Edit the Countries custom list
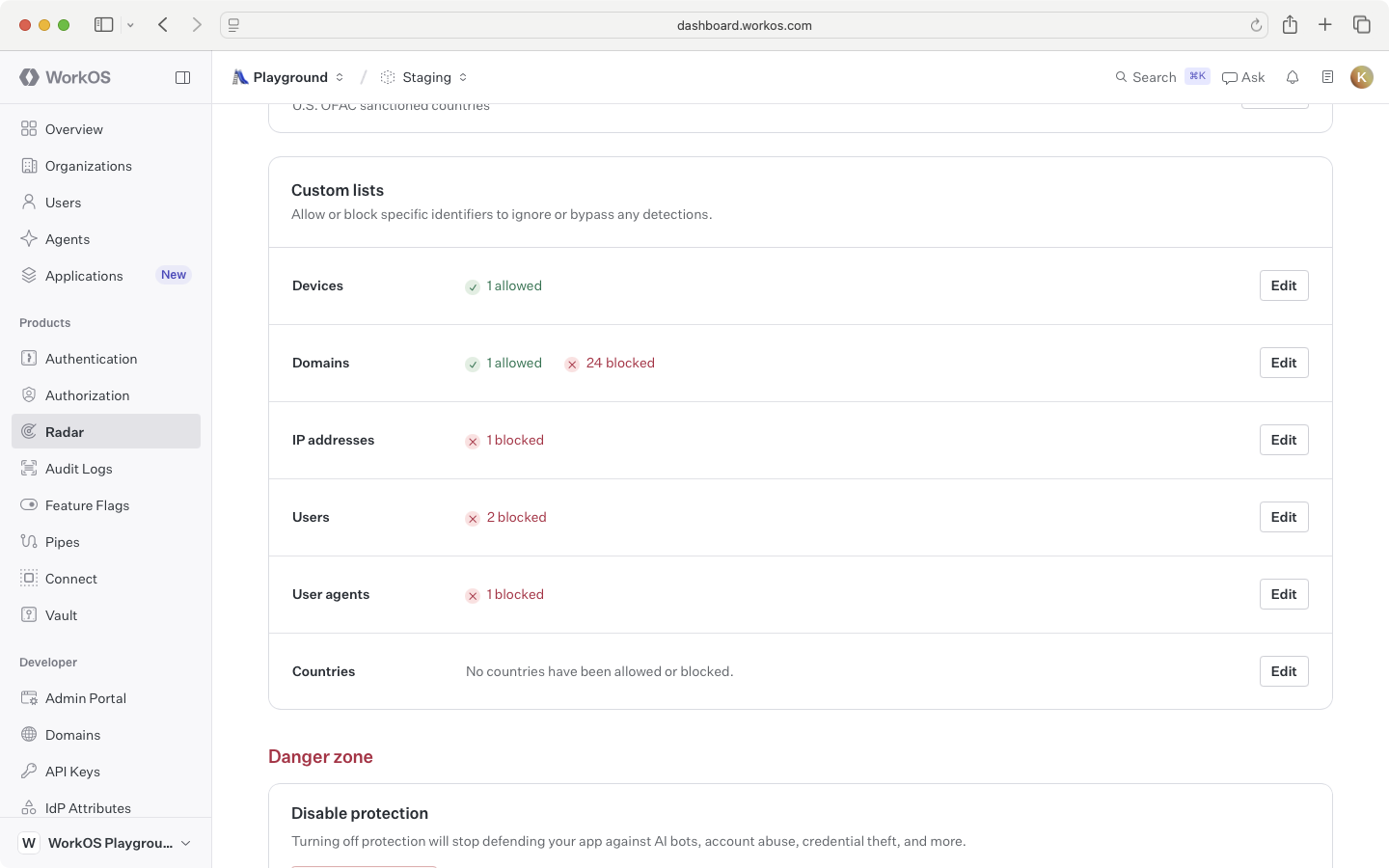Screen dimensions: 1389x868 tap(1284, 671)
